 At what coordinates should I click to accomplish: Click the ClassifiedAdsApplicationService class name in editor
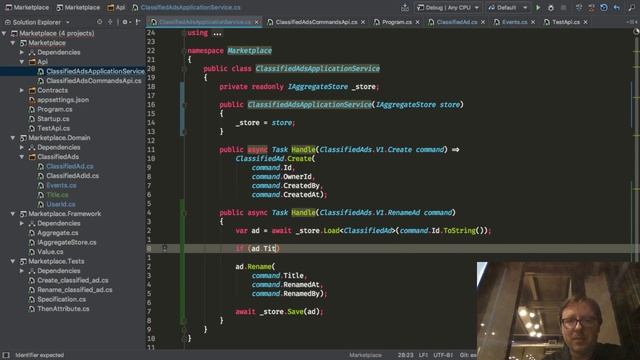click(x=318, y=69)
